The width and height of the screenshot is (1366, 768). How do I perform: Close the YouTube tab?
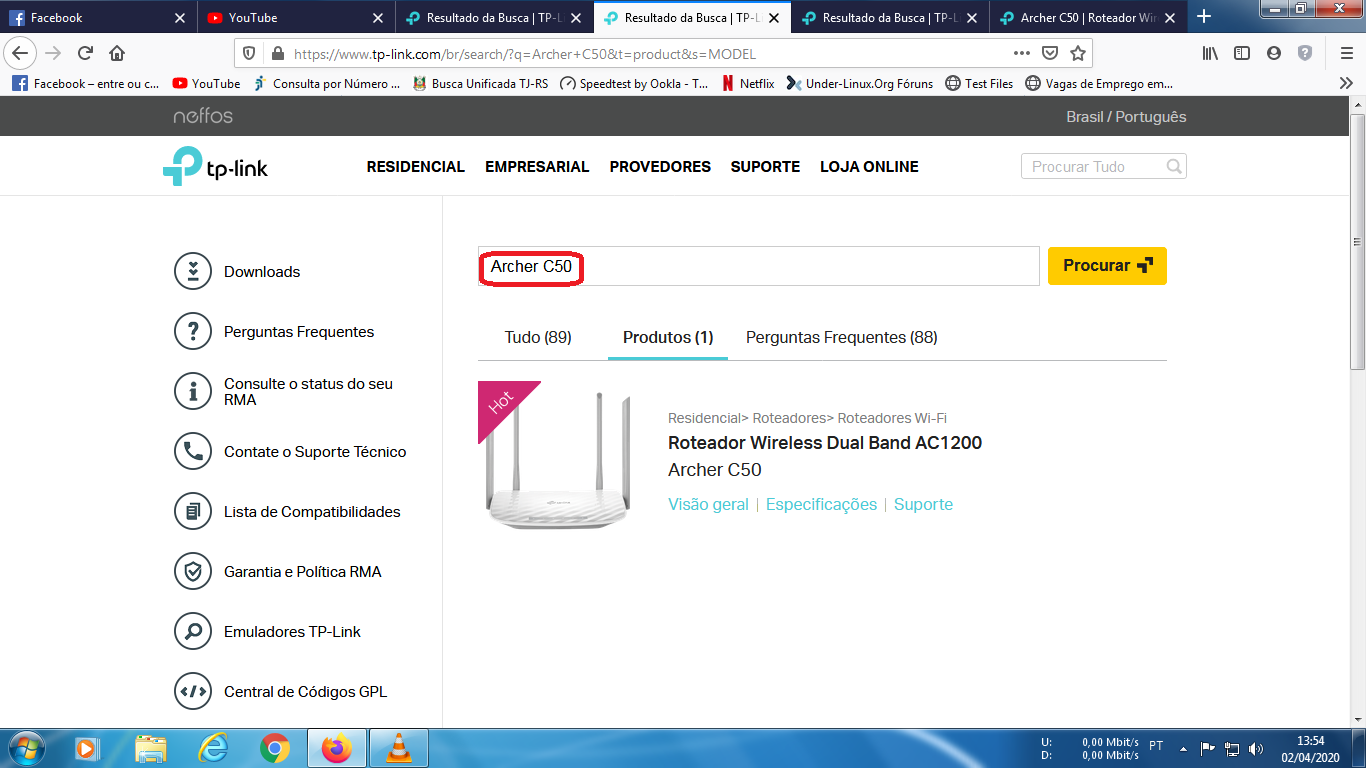(377, 17)
